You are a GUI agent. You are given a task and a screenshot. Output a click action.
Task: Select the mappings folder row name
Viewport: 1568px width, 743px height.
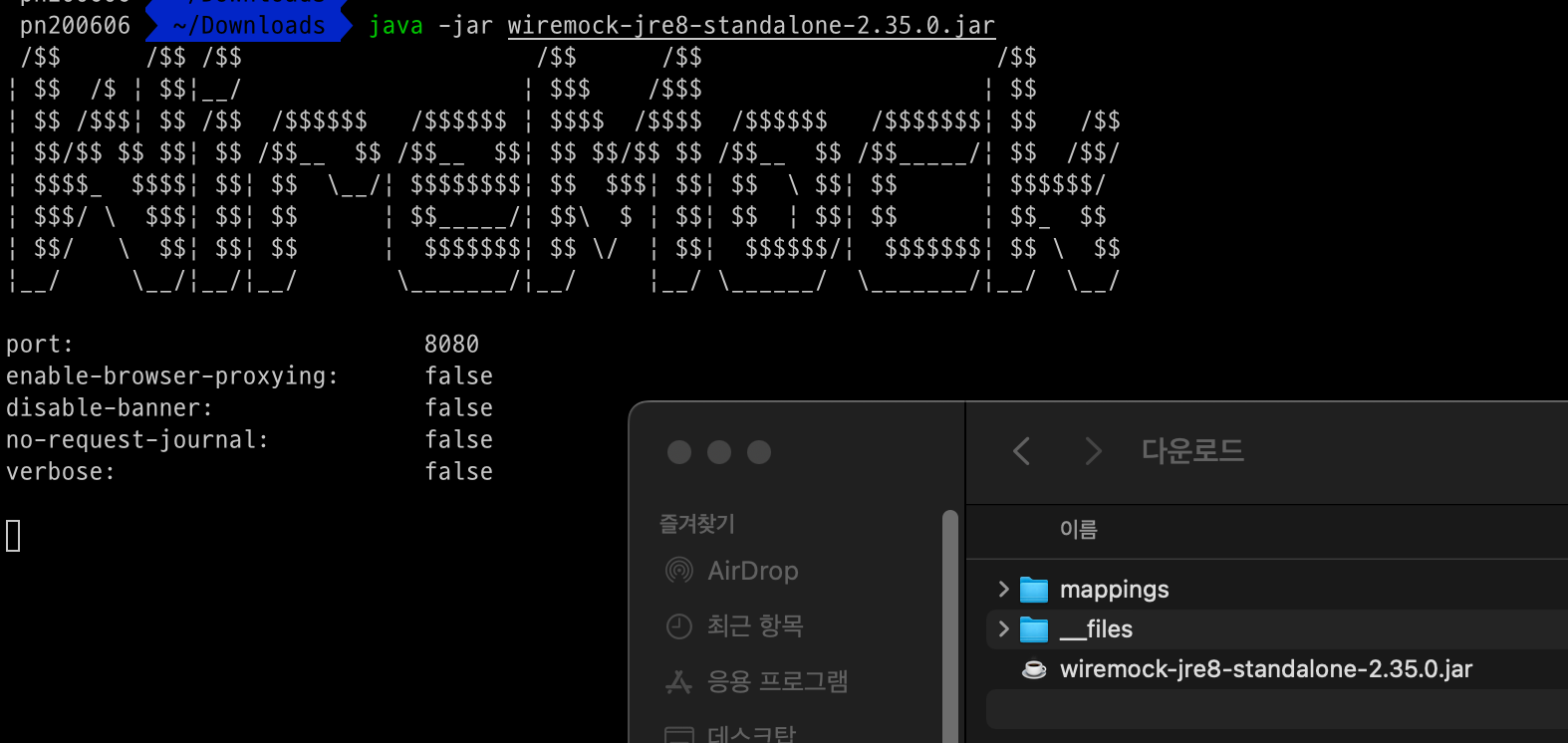[x=1115, y=590]
